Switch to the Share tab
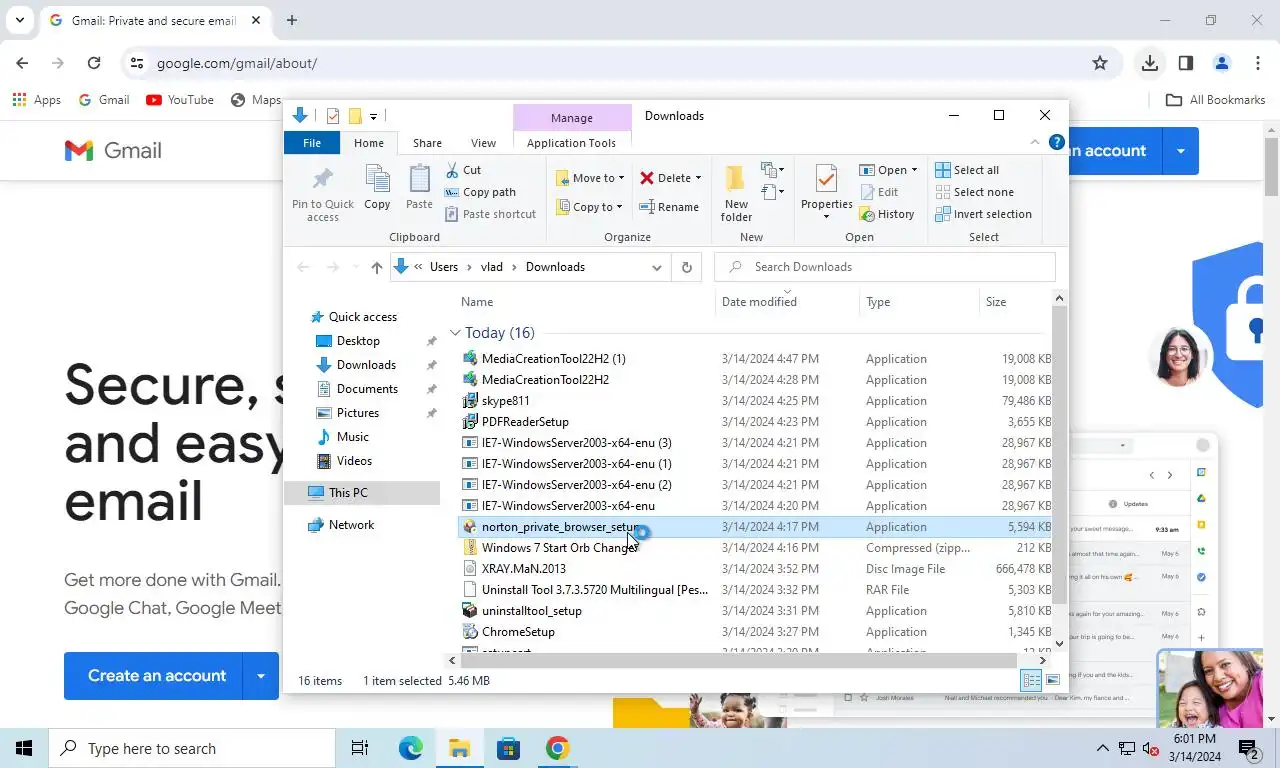 [x=427, y=143]
